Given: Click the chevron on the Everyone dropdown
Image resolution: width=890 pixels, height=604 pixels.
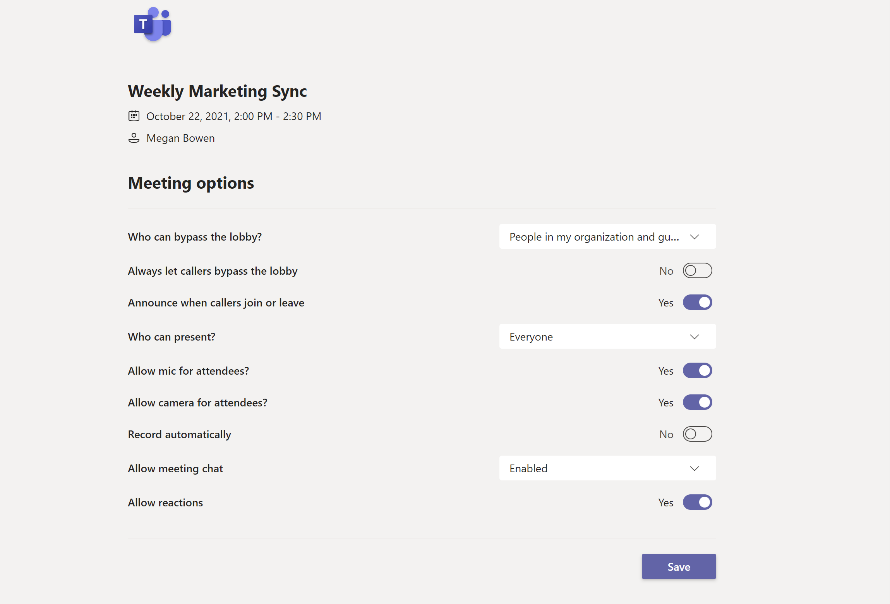Looking at the screenshot, I should point(695,337).
